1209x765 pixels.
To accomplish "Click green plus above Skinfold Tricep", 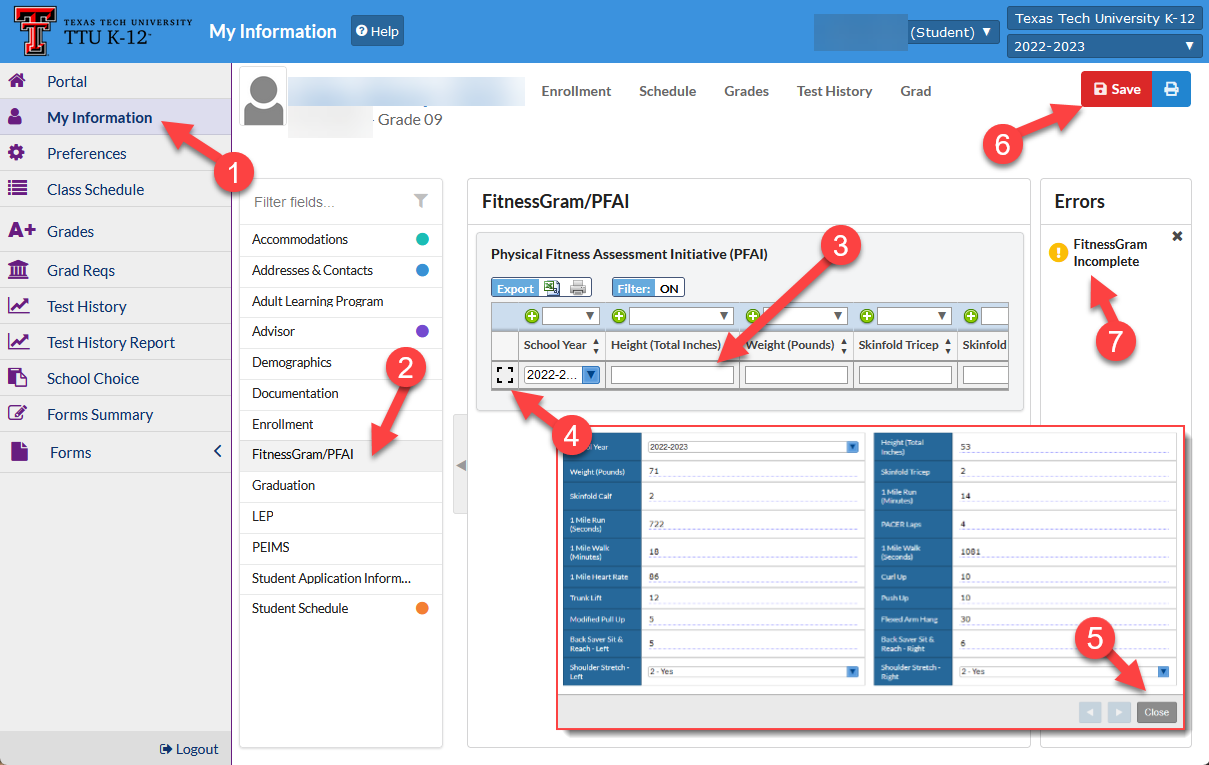I will (866, 316).
